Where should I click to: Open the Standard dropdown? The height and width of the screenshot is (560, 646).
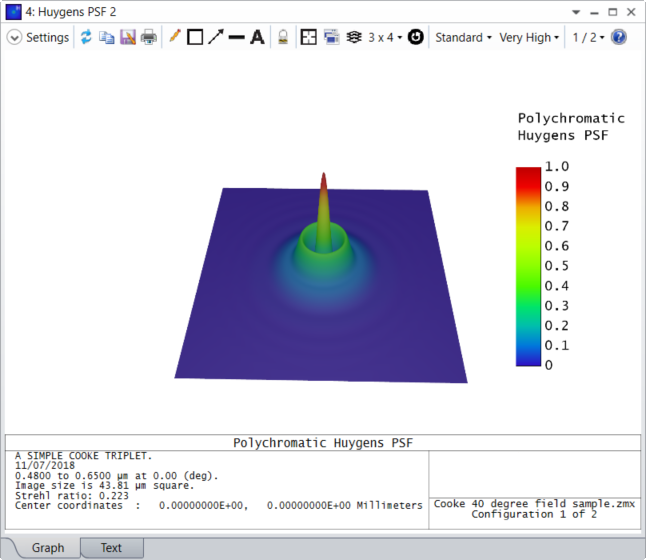tap(463, 37)
